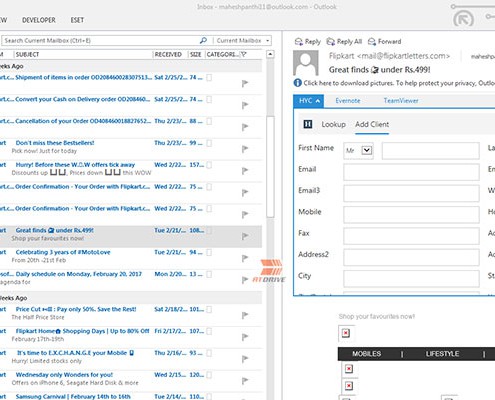Toggle category box for Price Cut email
Image resolution: width=495 pixels, height=400 pixels.
[x=209, y=309]
